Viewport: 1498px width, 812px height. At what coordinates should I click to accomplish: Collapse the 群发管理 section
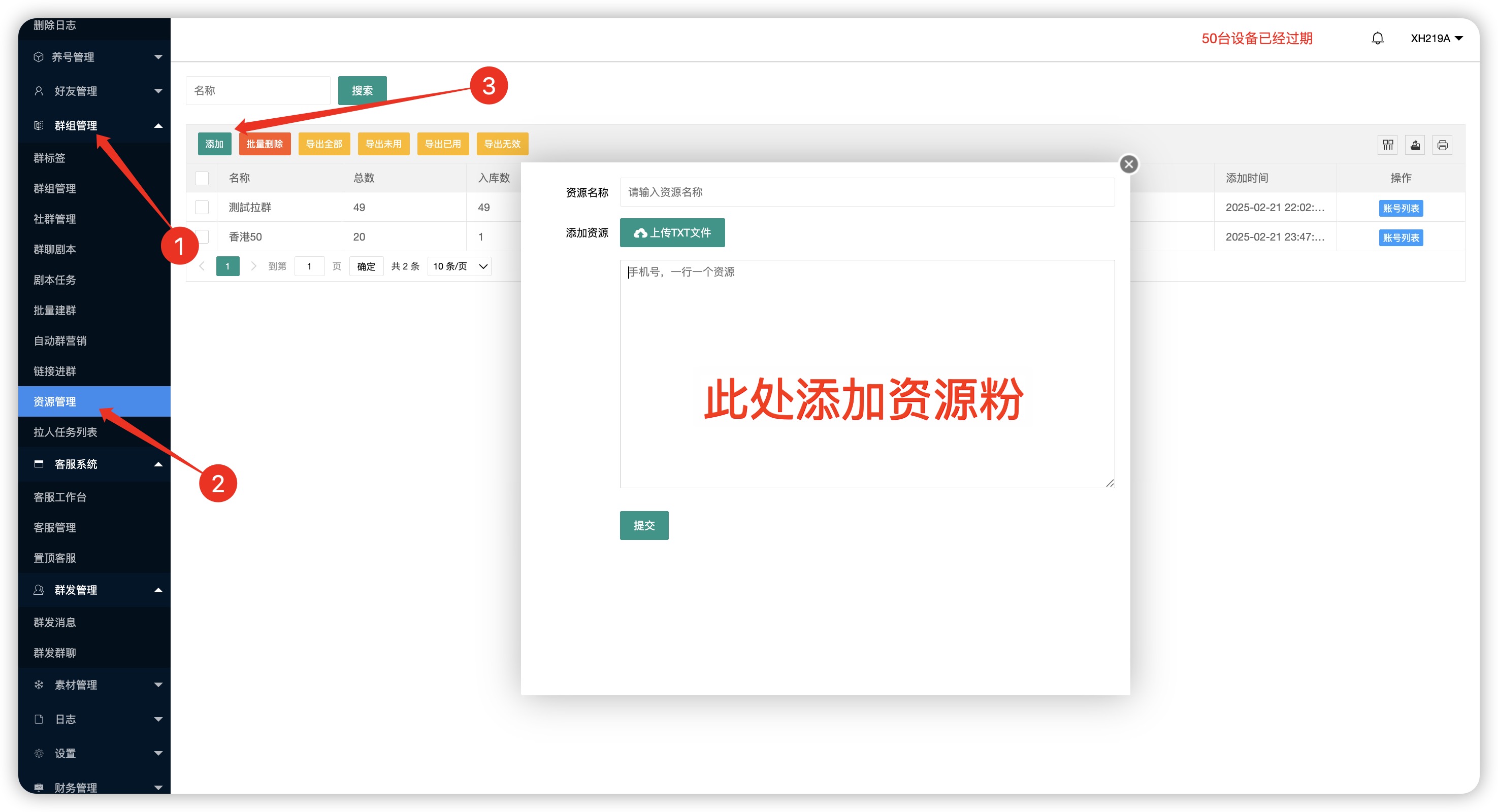(158, 590)
